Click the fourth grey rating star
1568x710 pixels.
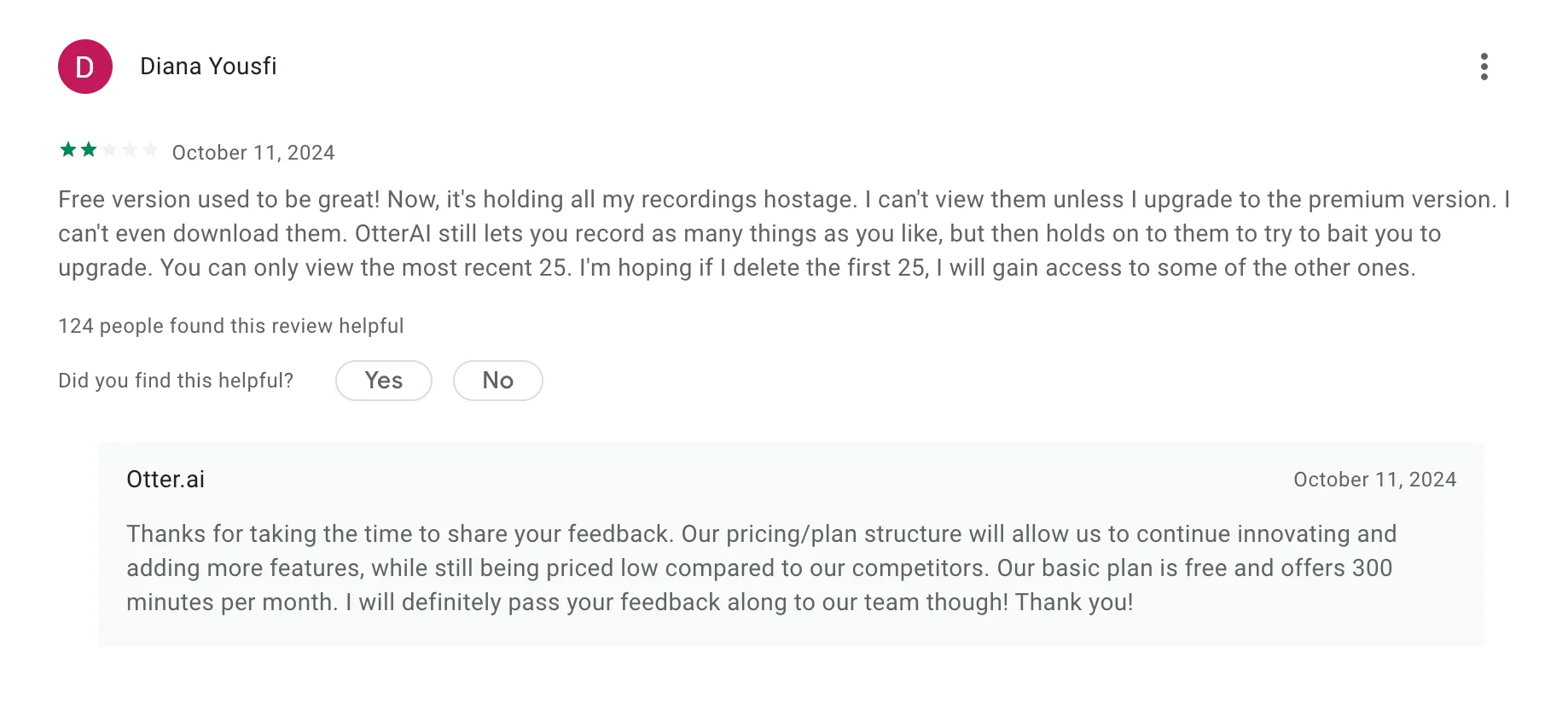click(130, 150)
